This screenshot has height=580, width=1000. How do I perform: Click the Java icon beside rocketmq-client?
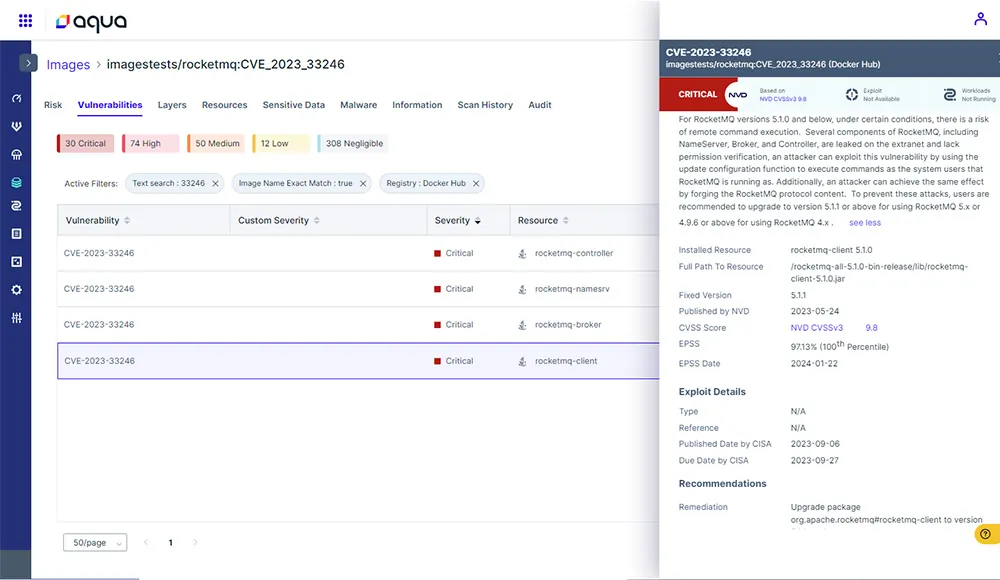pos(522,361)
